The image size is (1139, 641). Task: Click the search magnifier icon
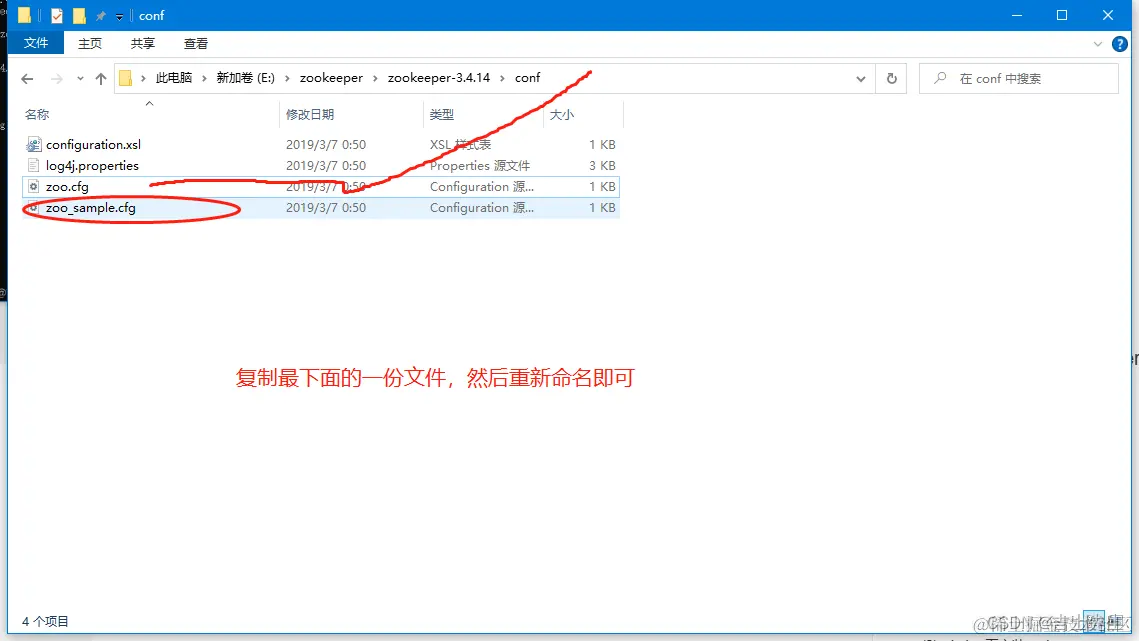(x=940, y=78)
